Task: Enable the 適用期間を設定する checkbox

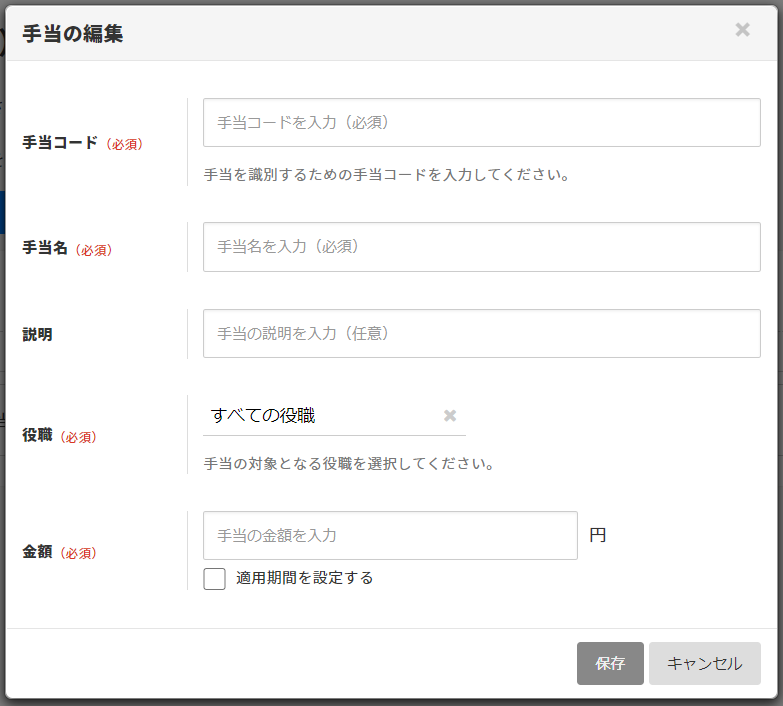Action: (x=214, y=579)
